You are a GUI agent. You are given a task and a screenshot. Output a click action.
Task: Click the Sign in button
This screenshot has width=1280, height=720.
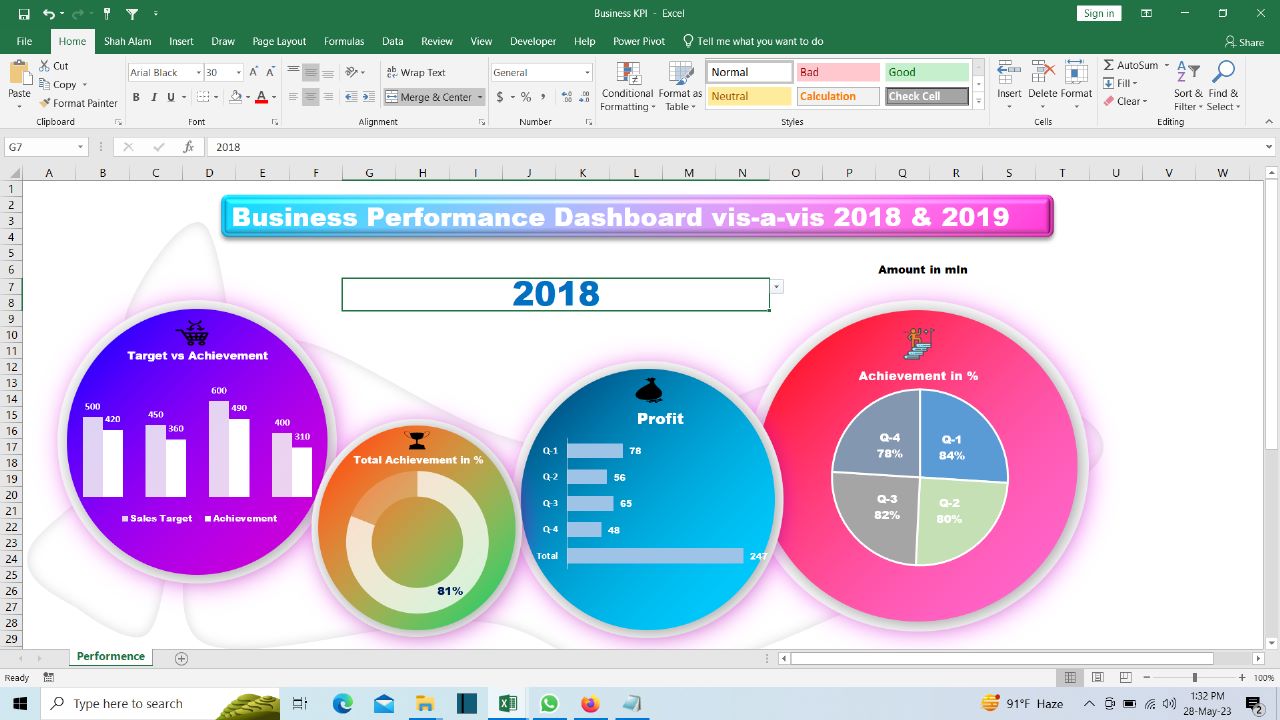pyautogui.click(x=1099, y=13)
